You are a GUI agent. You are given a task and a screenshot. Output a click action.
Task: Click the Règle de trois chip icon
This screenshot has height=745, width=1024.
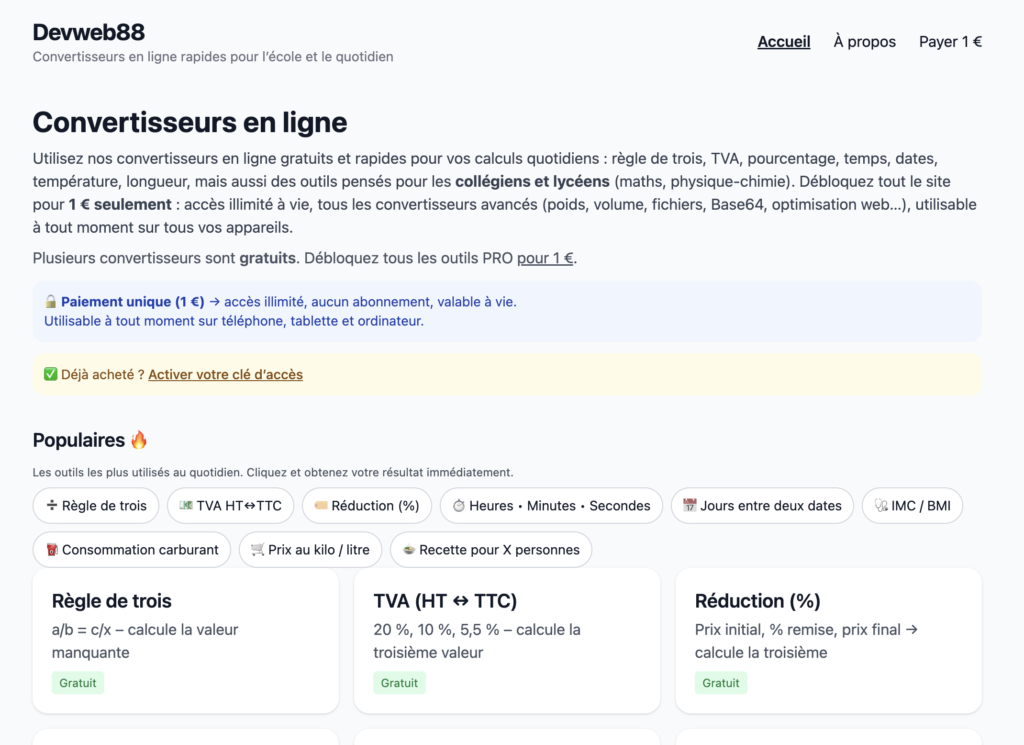(x=51, y=506)
